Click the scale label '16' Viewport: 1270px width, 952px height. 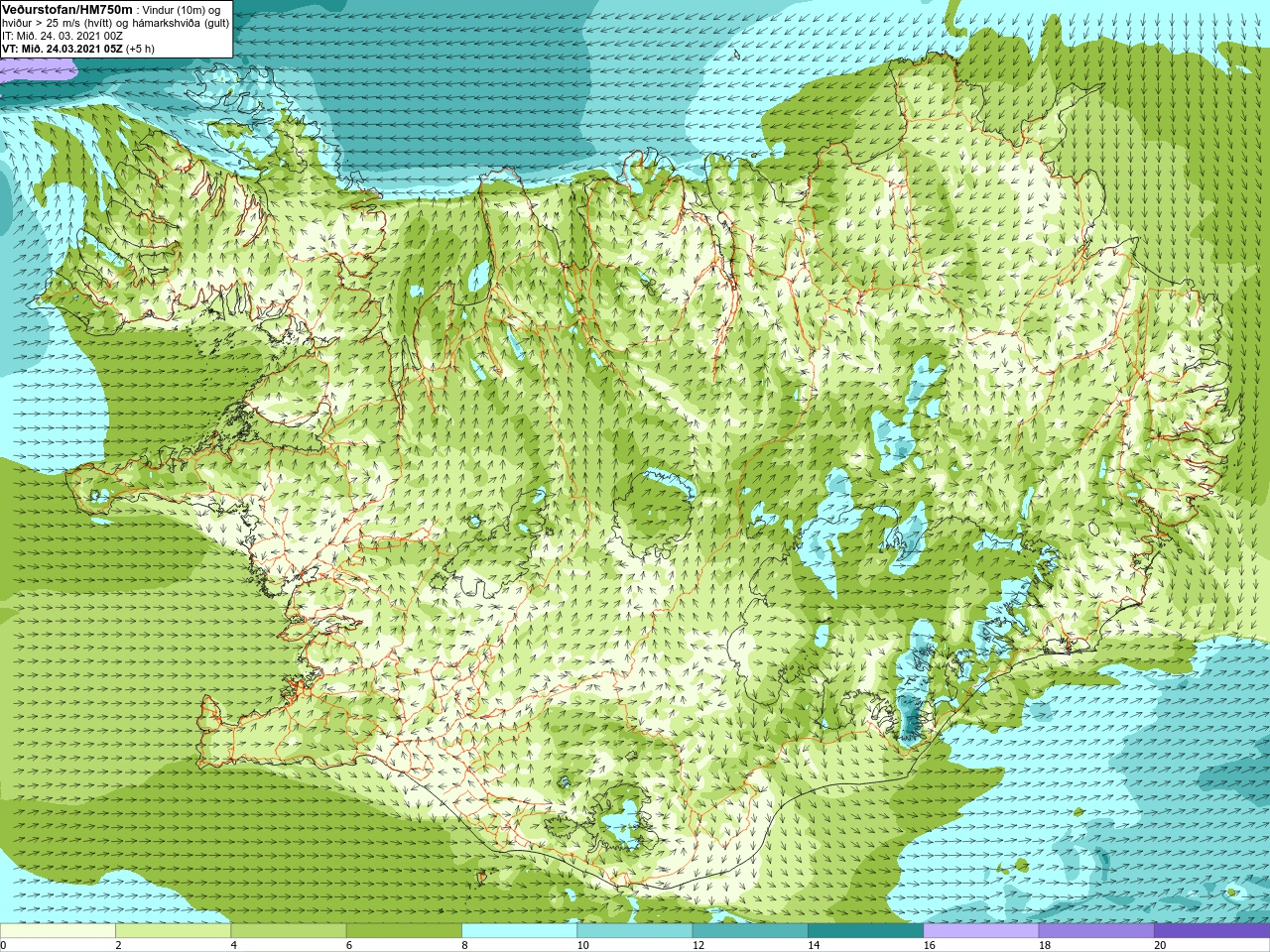[x=929, y=945]
